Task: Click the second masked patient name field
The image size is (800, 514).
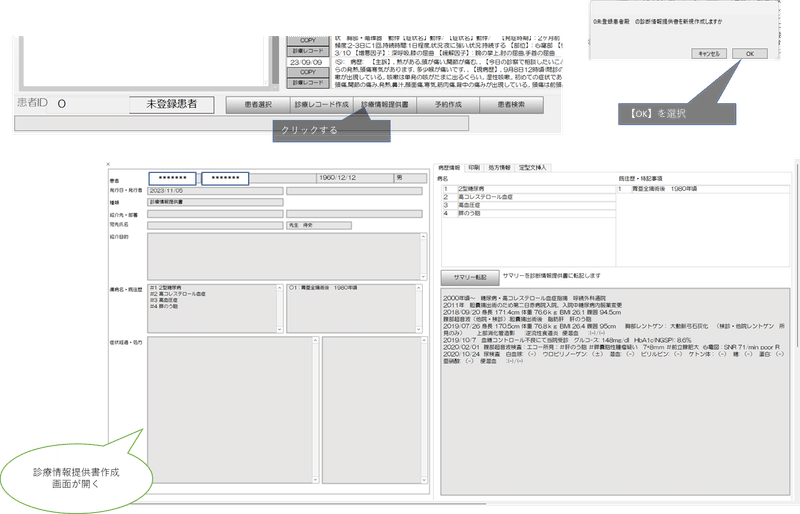Action: (x=225, y=178)
